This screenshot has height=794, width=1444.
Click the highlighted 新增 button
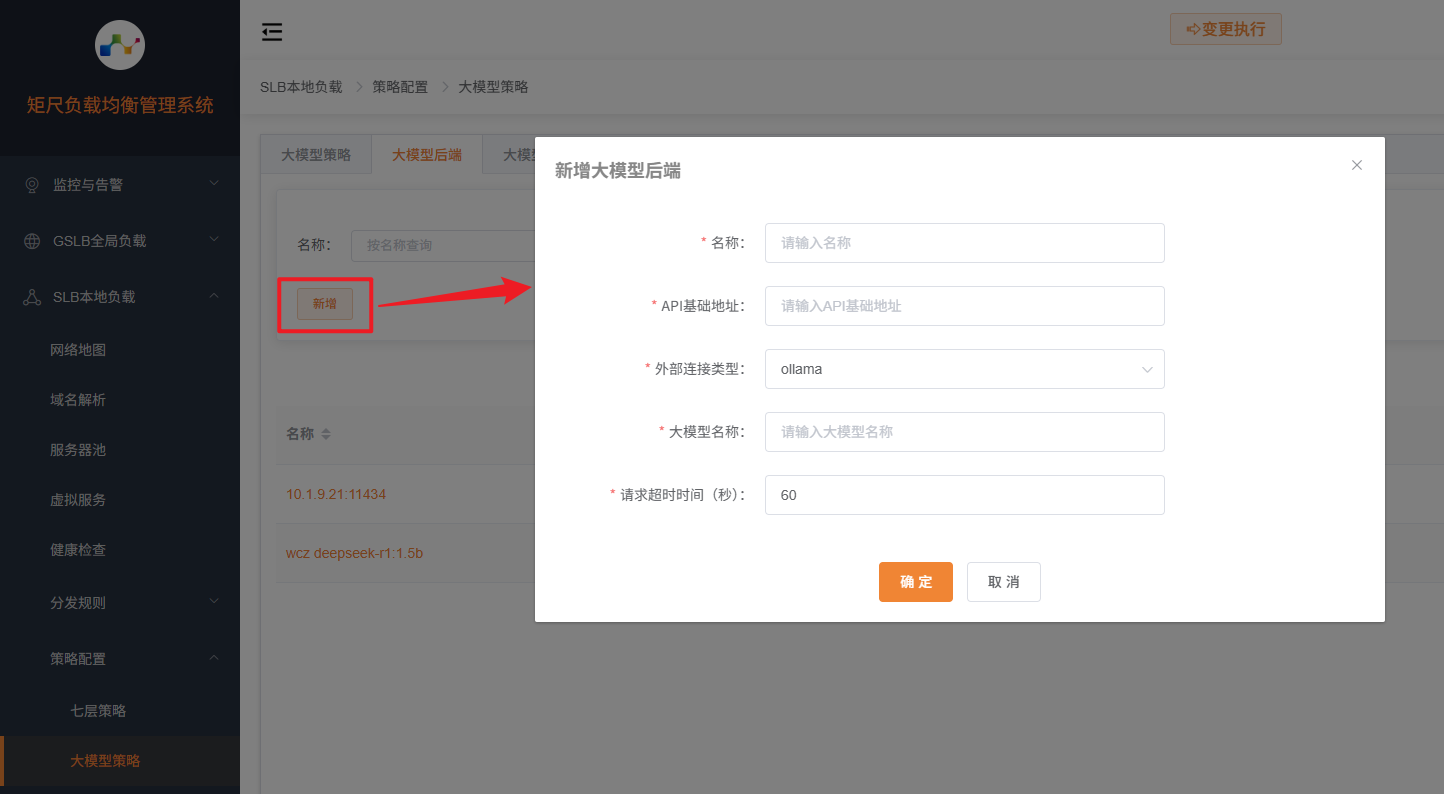coord(324,303)
